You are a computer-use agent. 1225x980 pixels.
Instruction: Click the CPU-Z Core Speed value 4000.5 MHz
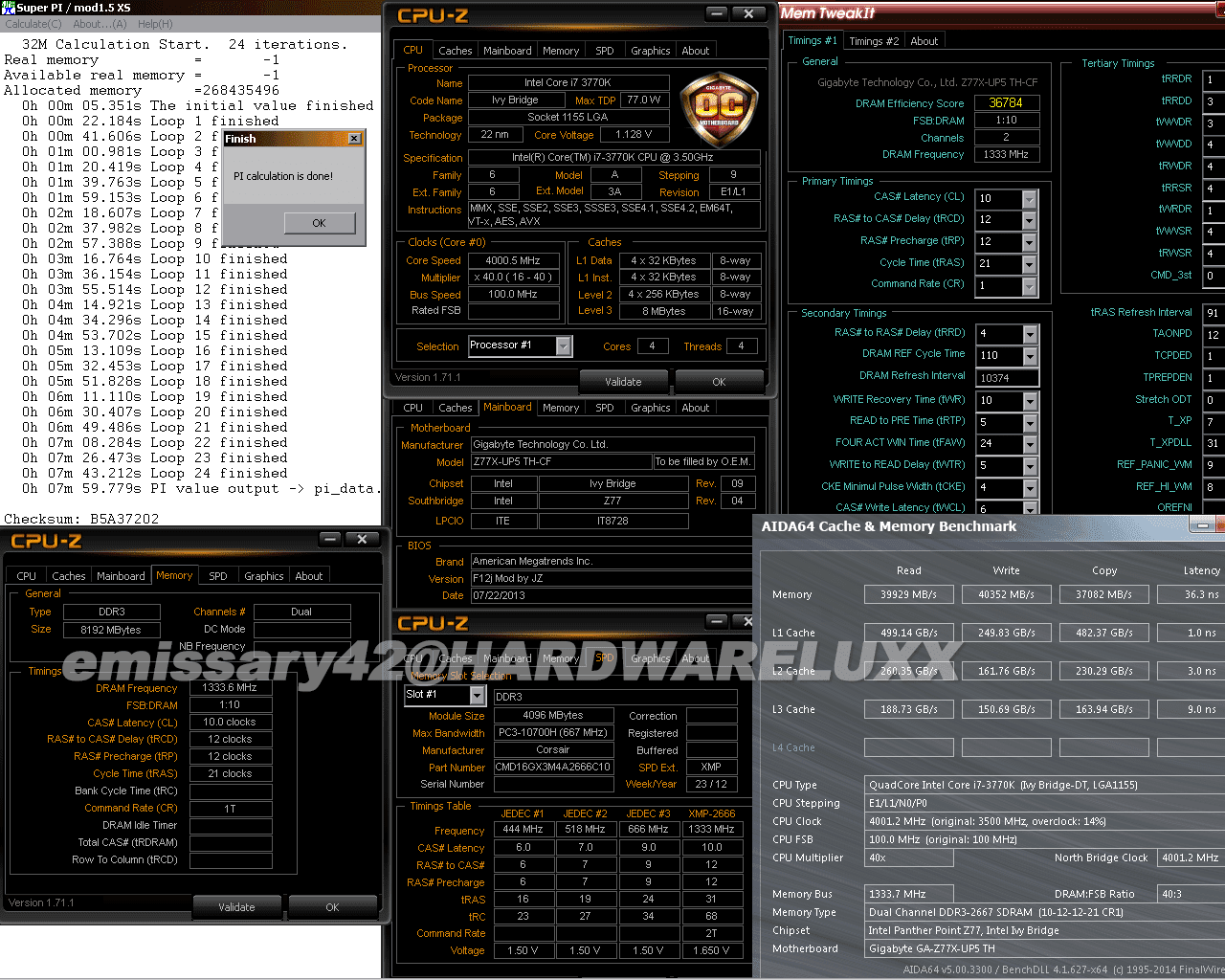[x=513, y=260]
